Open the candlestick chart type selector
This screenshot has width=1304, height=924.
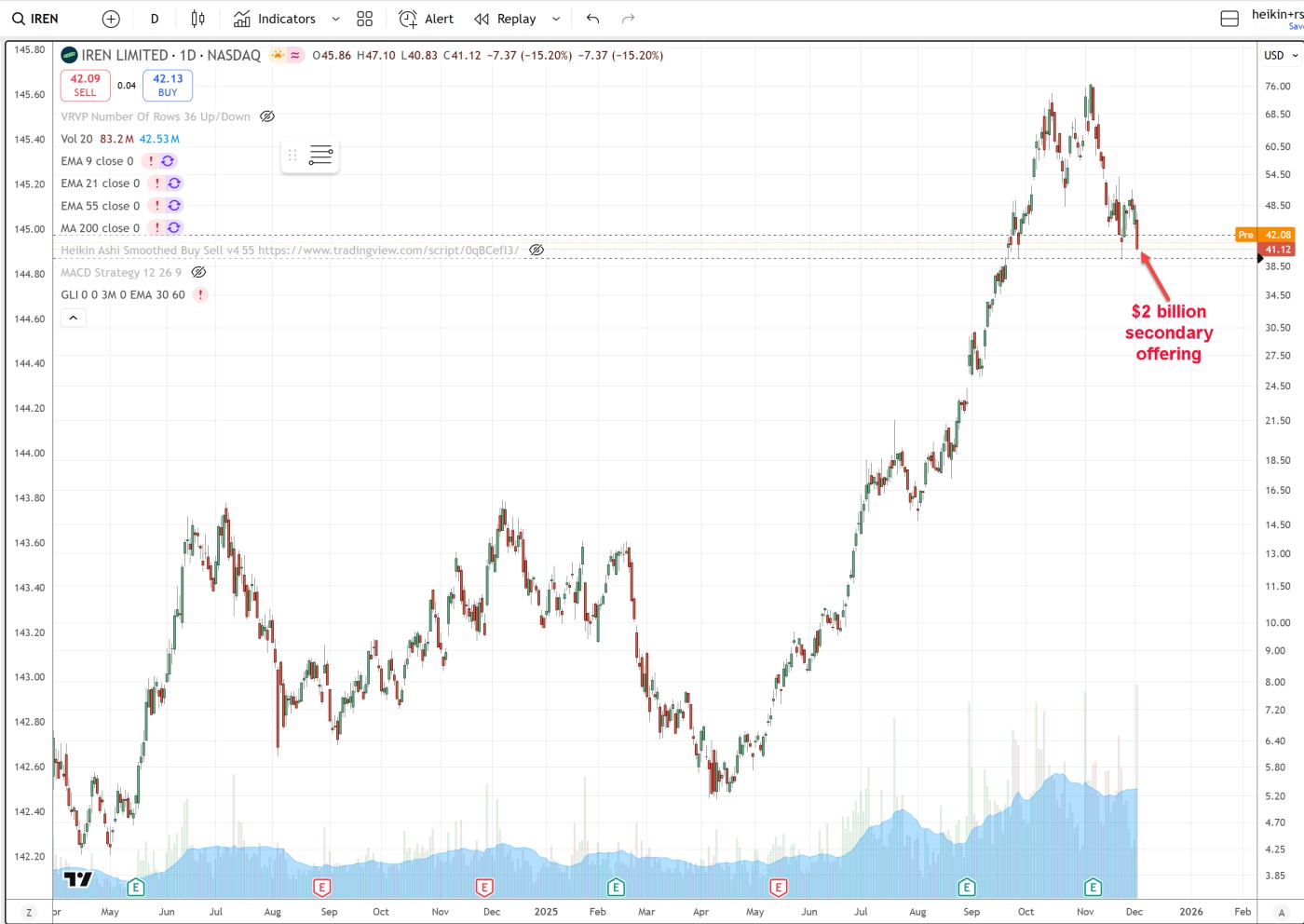(x=197, y=19)
